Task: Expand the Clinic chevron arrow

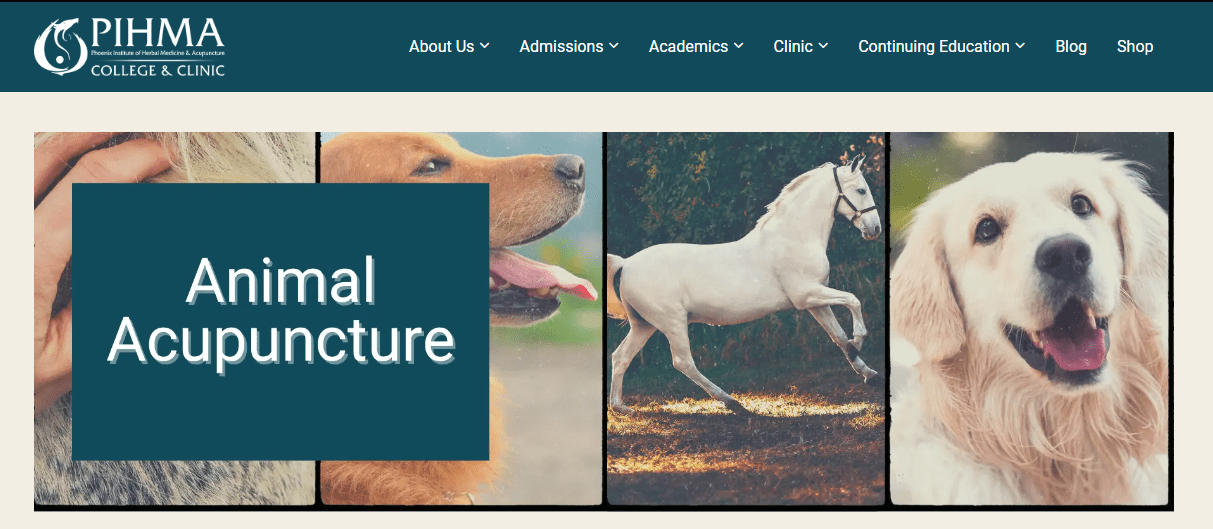Action: point(823,46)
